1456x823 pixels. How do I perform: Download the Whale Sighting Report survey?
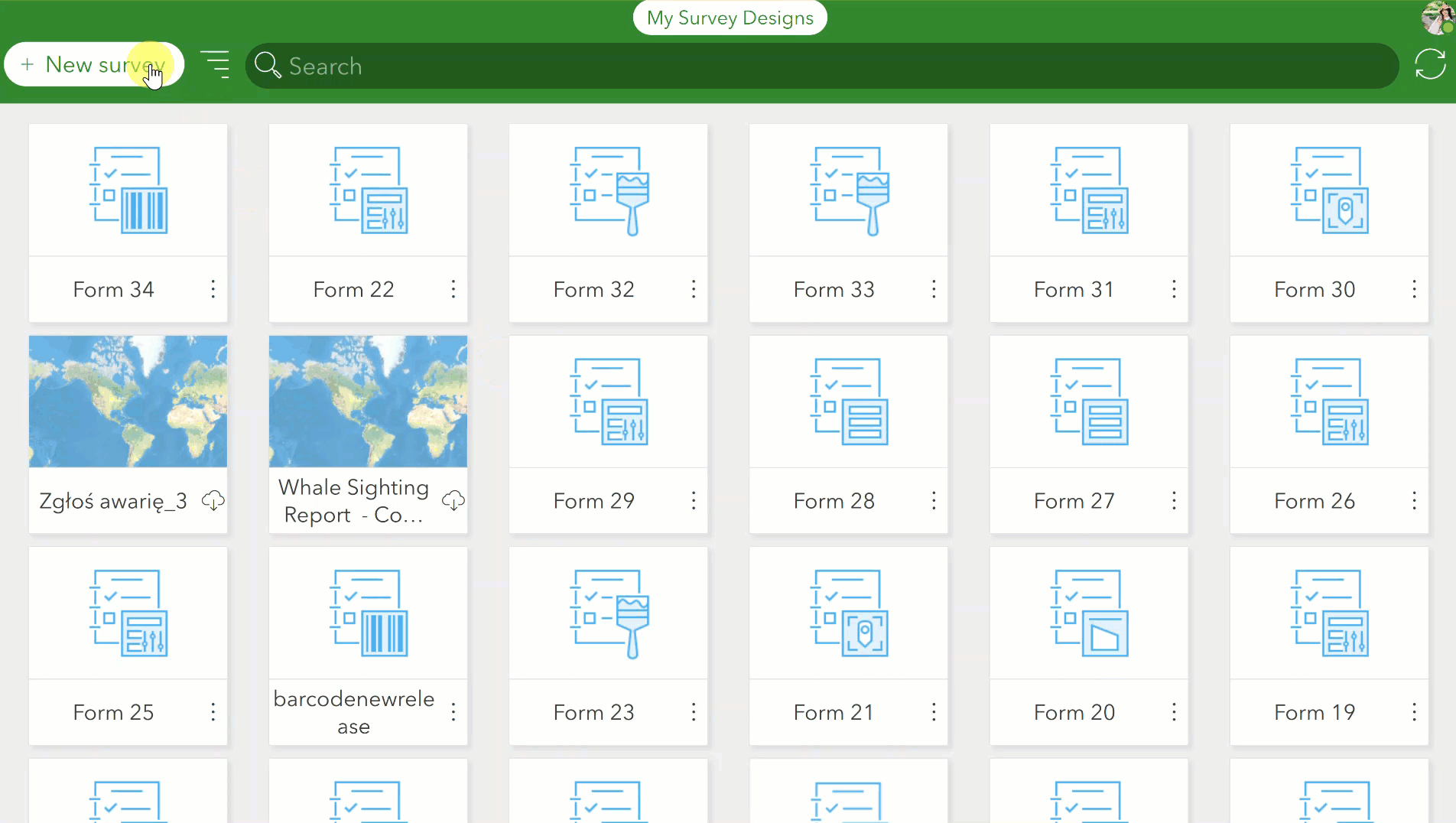[x=453, y=501]
